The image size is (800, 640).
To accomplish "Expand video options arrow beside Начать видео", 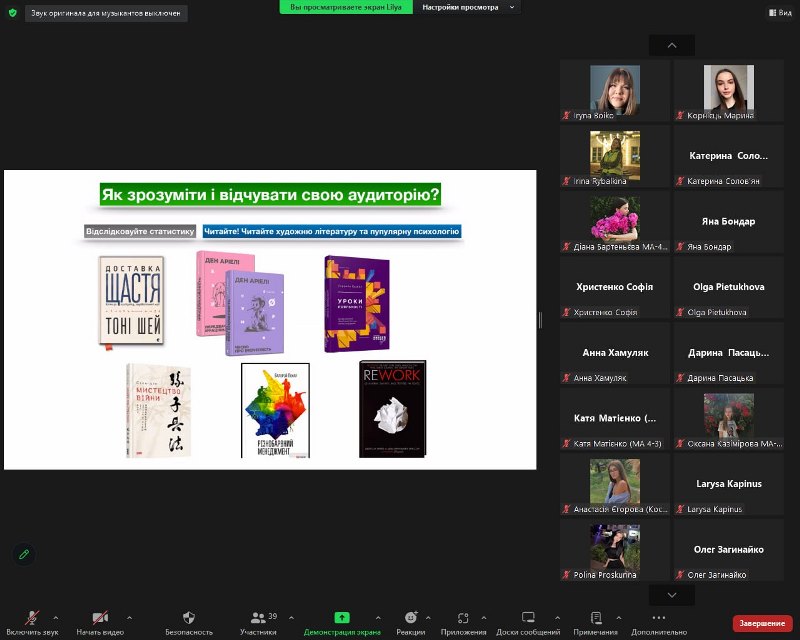I will [x=130, y=618].
